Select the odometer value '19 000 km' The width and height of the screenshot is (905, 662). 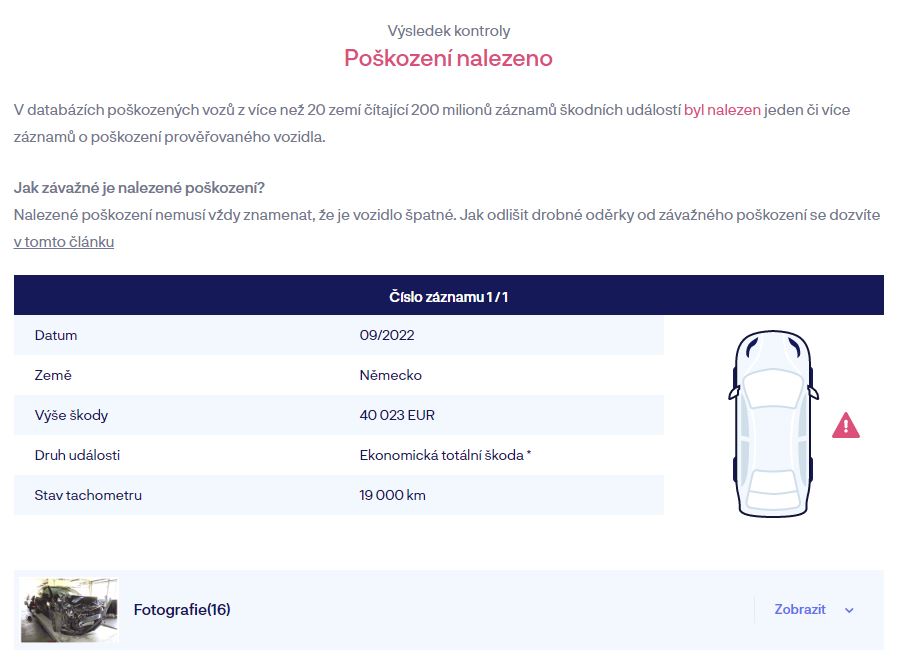click(392, 495)
